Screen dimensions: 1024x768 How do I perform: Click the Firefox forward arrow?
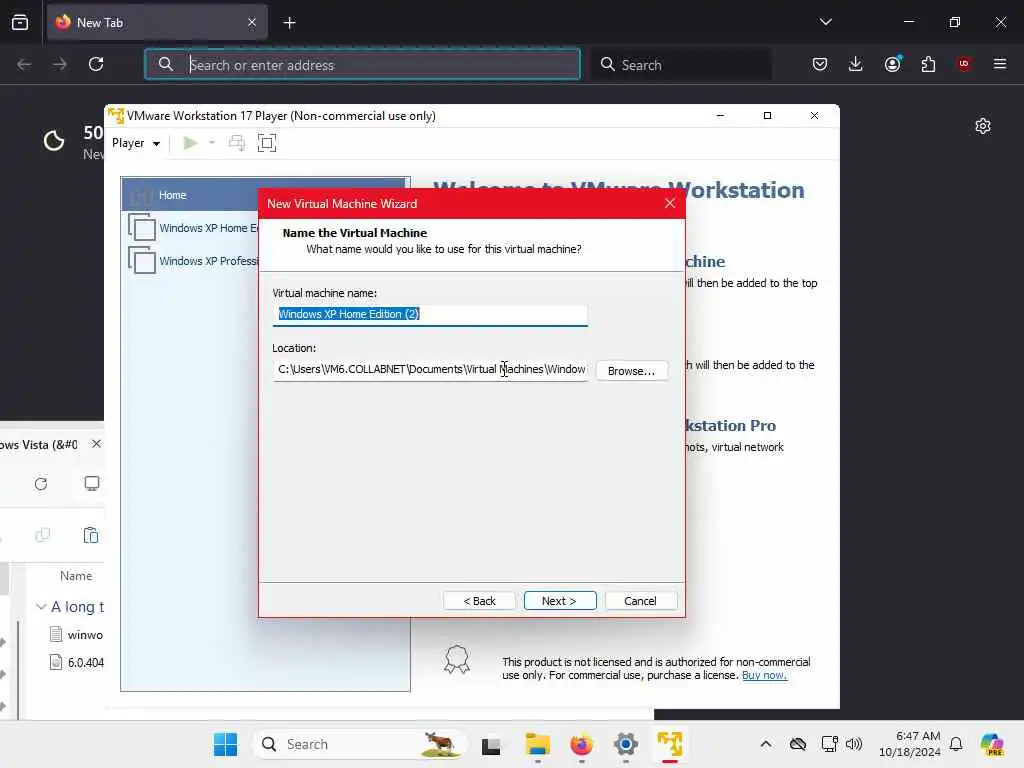[59, 64]
